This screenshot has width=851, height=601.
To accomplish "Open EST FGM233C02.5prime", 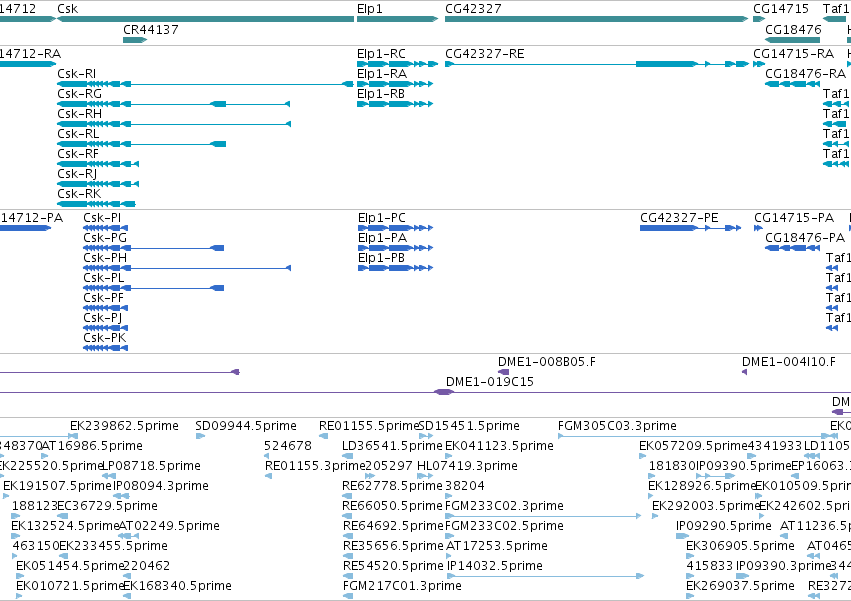I will point(504,526).
